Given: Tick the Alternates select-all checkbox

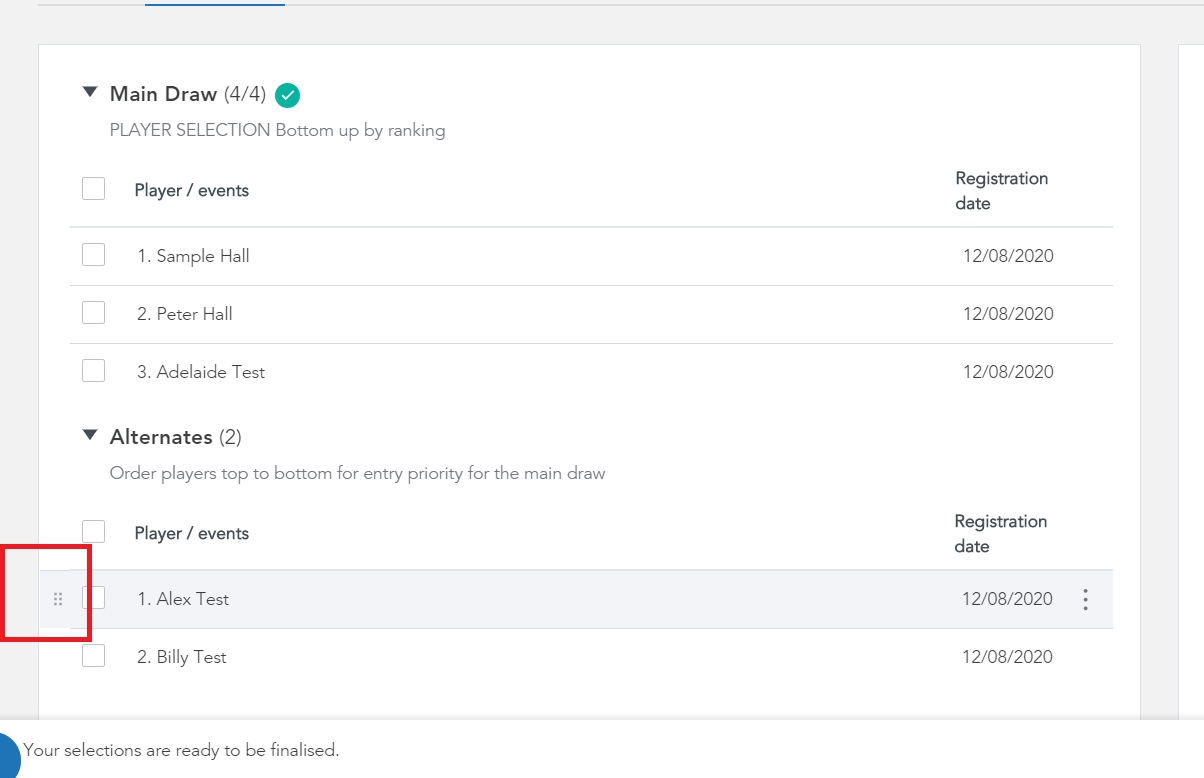Looking at the screenshot, I should [93, 531].
